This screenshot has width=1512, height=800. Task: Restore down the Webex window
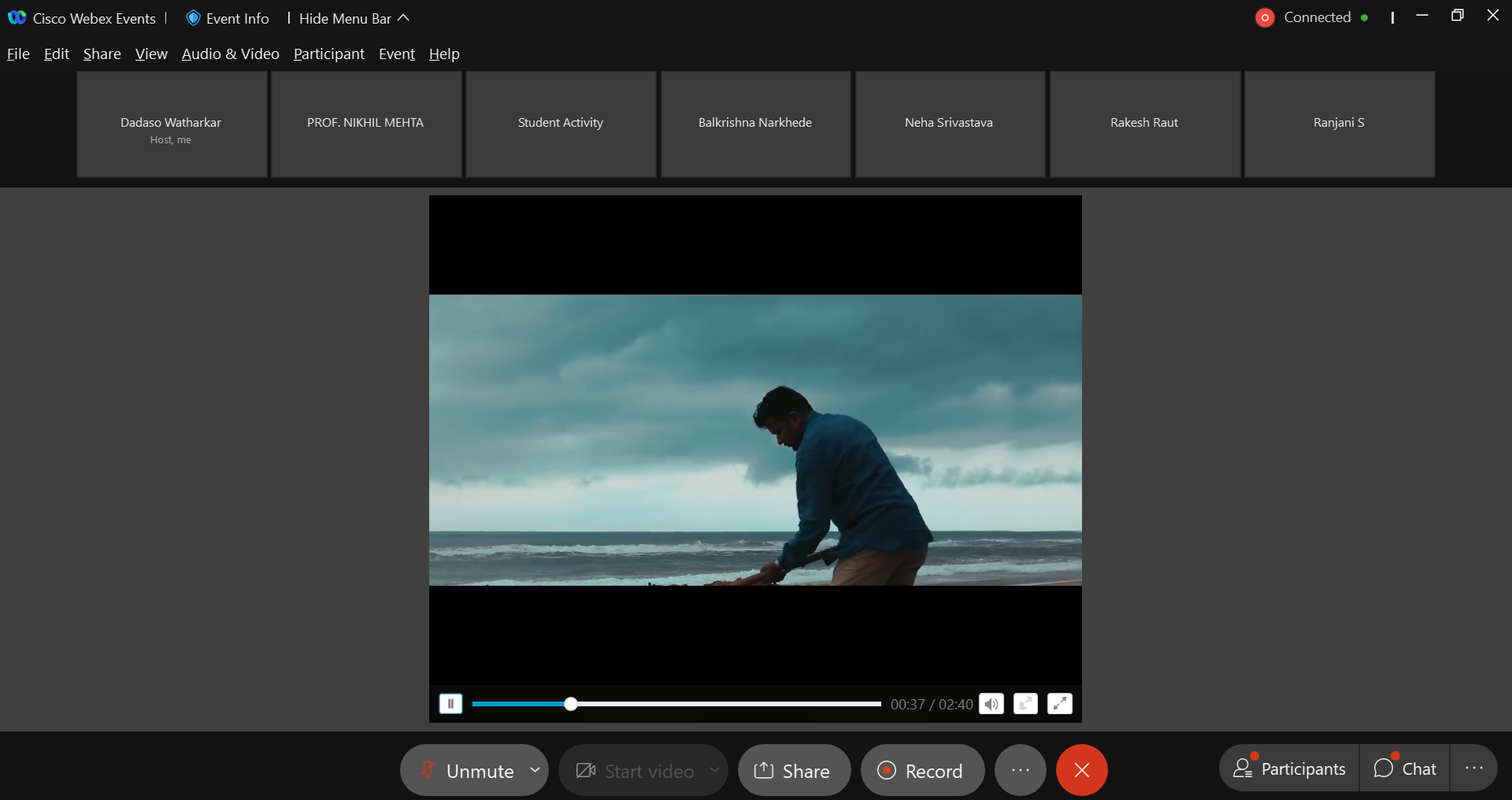coord(1458,16)
